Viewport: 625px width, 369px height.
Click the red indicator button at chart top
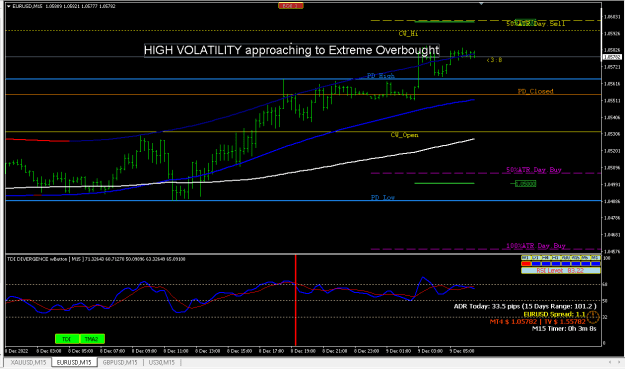pyautogui.click(x=291, y=6)
